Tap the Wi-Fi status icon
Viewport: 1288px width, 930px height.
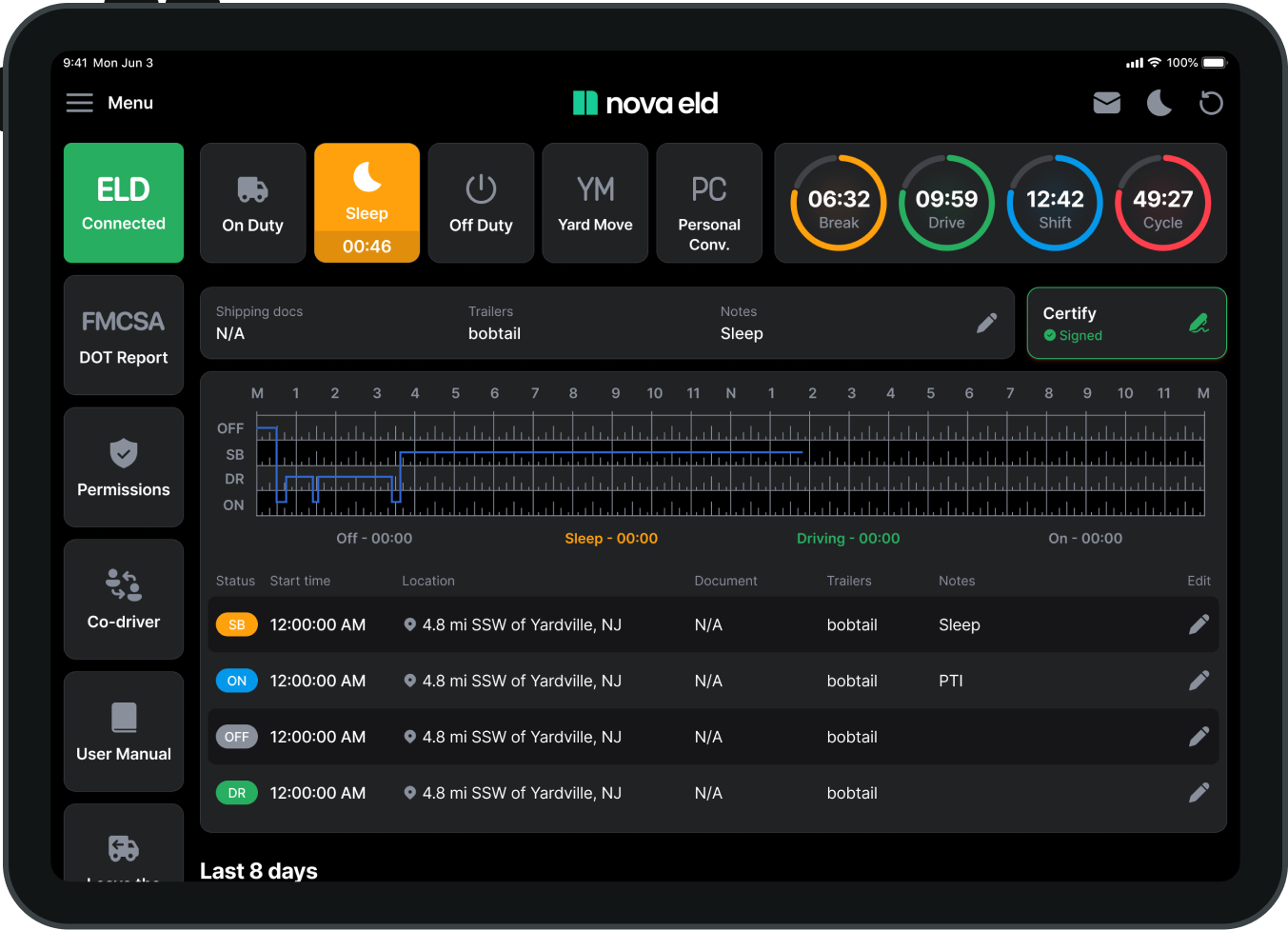pos(1154,63)
